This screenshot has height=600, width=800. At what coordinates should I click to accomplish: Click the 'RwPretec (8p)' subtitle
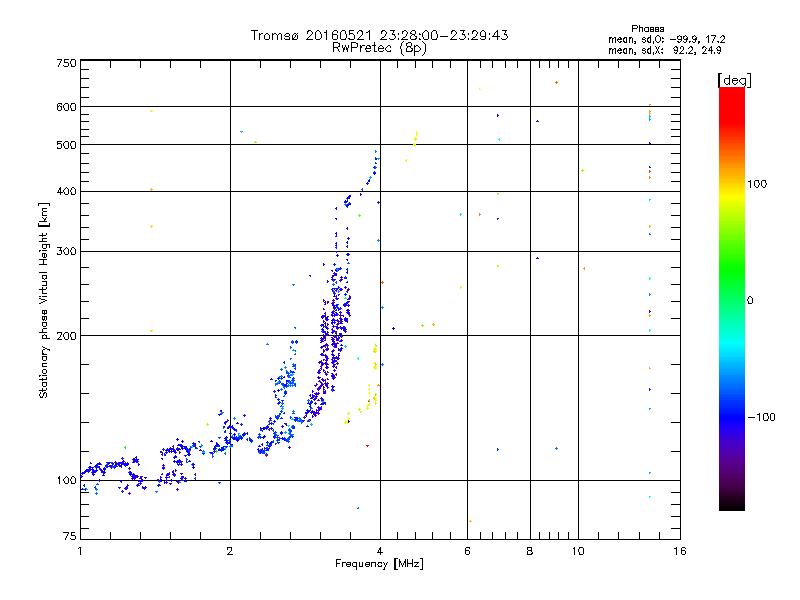click(379, 48)
